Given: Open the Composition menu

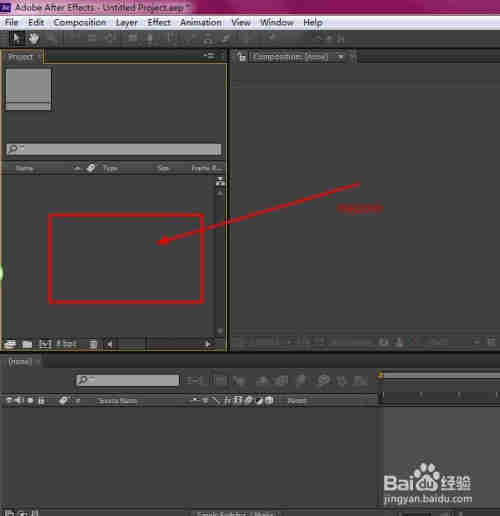Looking at the screenshot, I should [80, 22].
